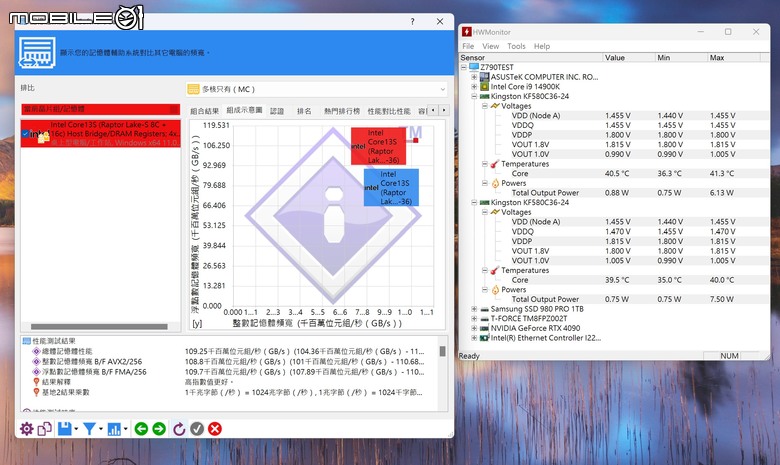Image resolution: width=780 pixels, height=465 pixels.
Task: Click the yellow icon in the 多核只有 (MC) combo box
Action: [x=193, y=90]
